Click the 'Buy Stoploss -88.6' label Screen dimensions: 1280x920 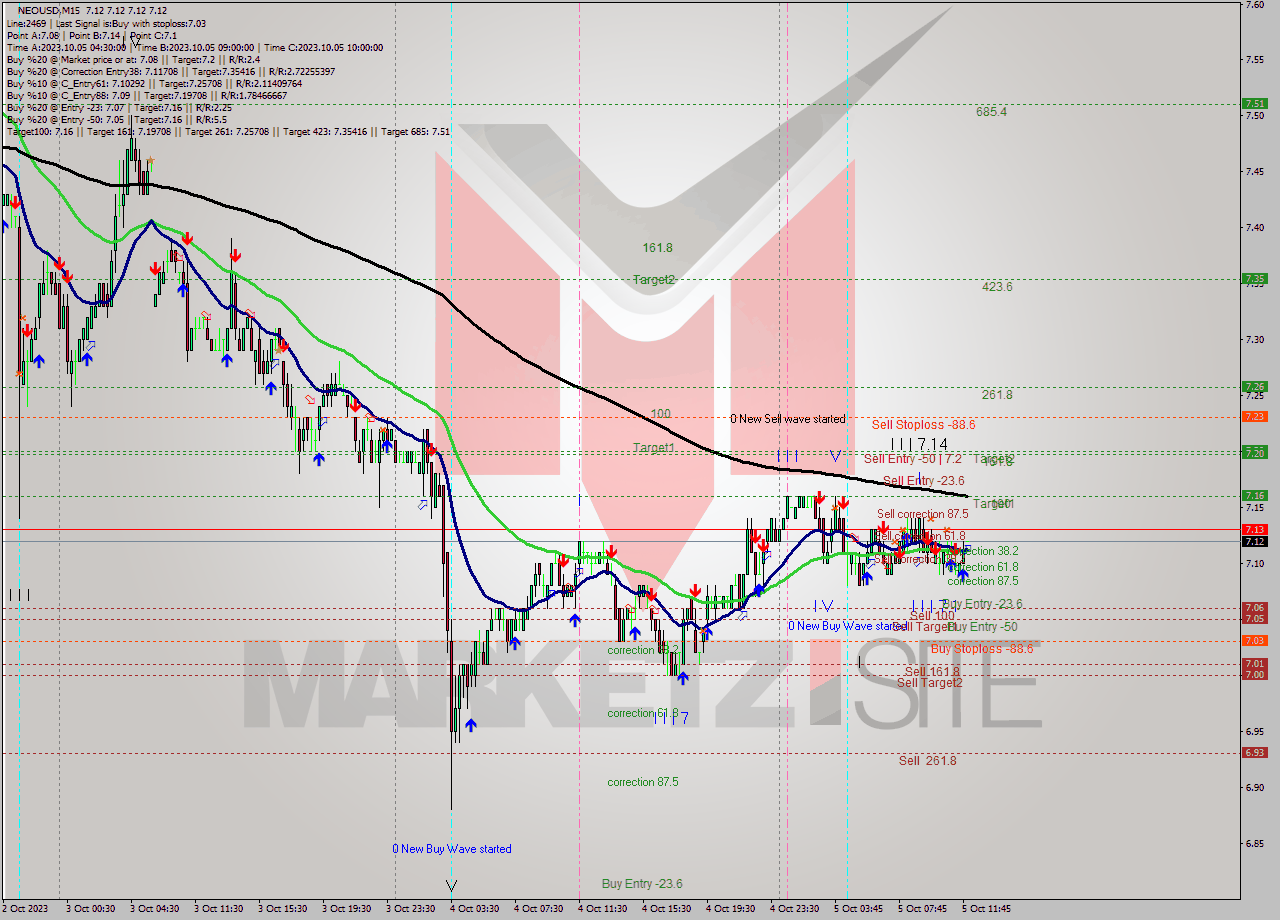[981, 649]
